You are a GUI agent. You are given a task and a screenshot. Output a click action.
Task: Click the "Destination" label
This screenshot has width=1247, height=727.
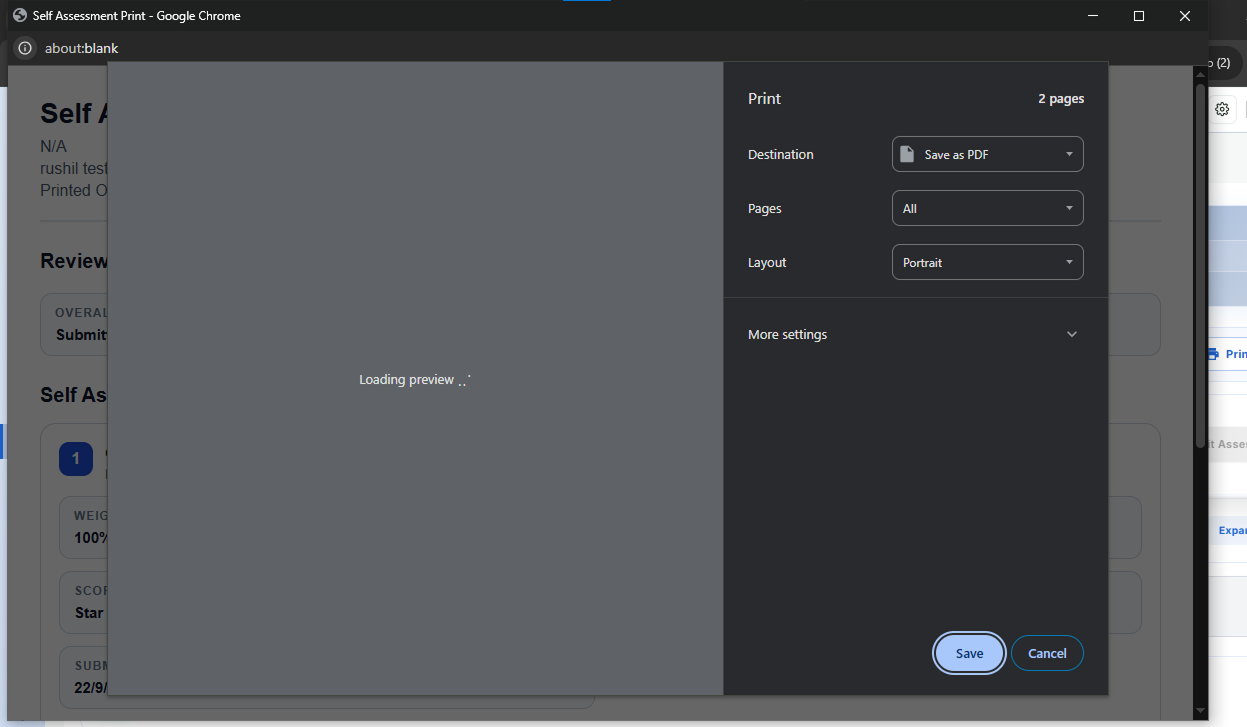pos(781,155)
